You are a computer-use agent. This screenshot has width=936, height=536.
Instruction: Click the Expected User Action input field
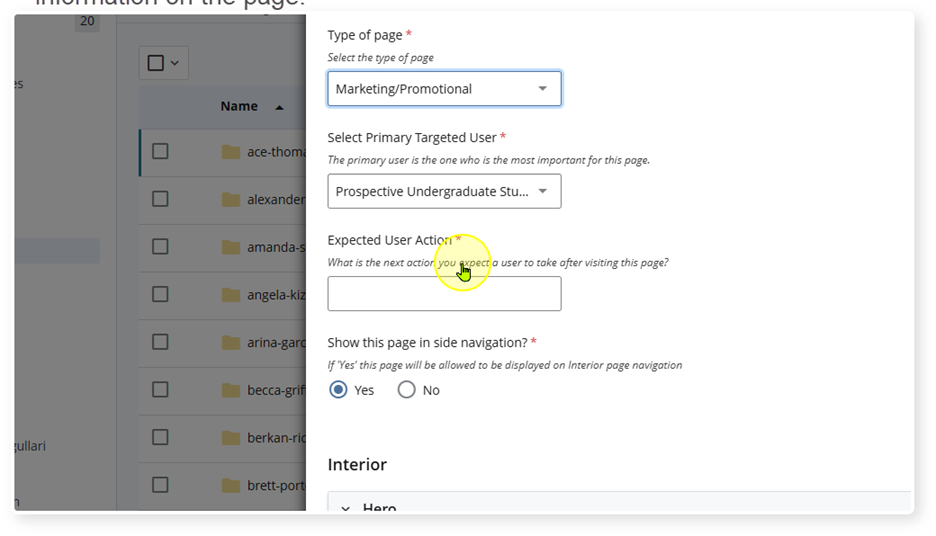(x=444, y=294)
